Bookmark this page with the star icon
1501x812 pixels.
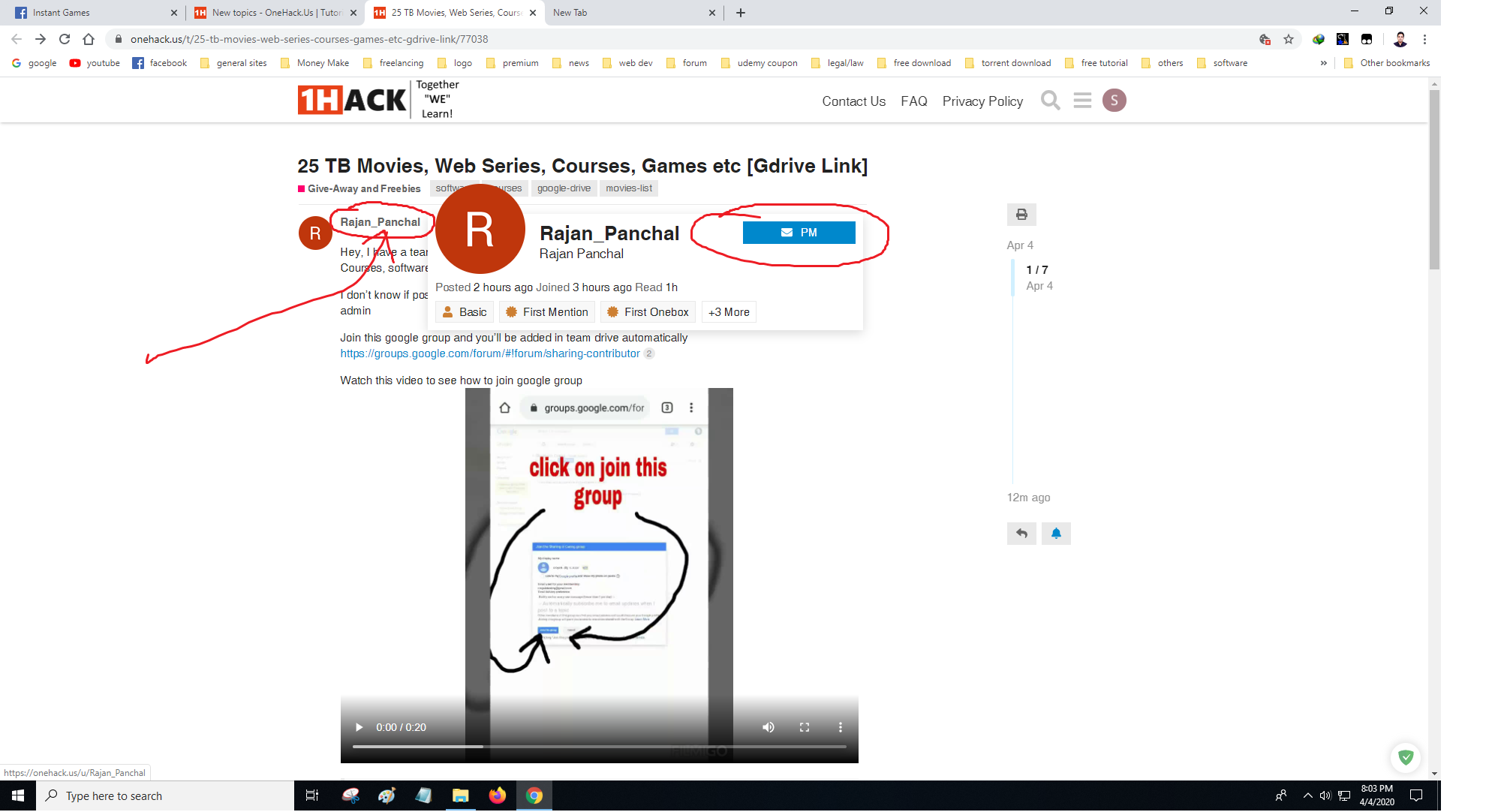coord(1289,39)
